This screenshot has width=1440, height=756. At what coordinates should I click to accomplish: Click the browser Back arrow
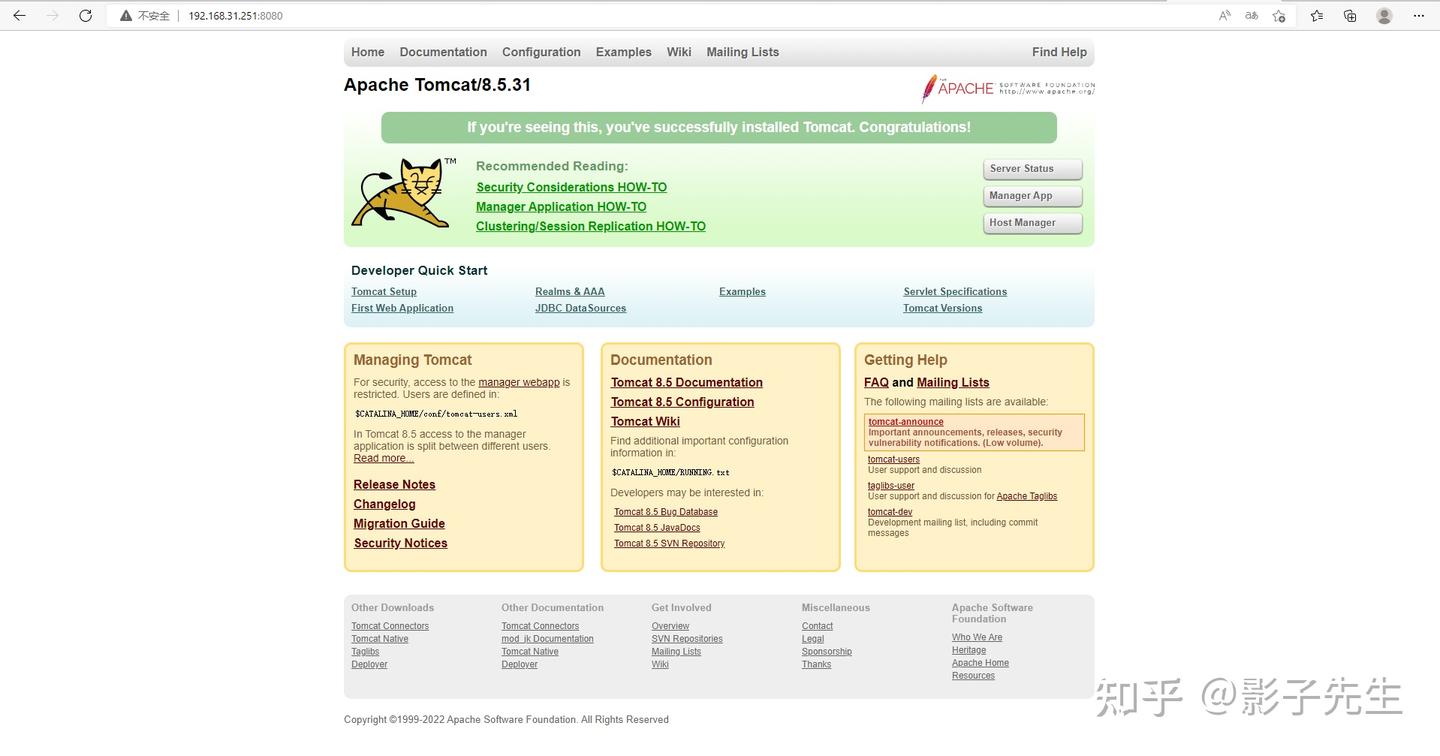pos(19,15)
